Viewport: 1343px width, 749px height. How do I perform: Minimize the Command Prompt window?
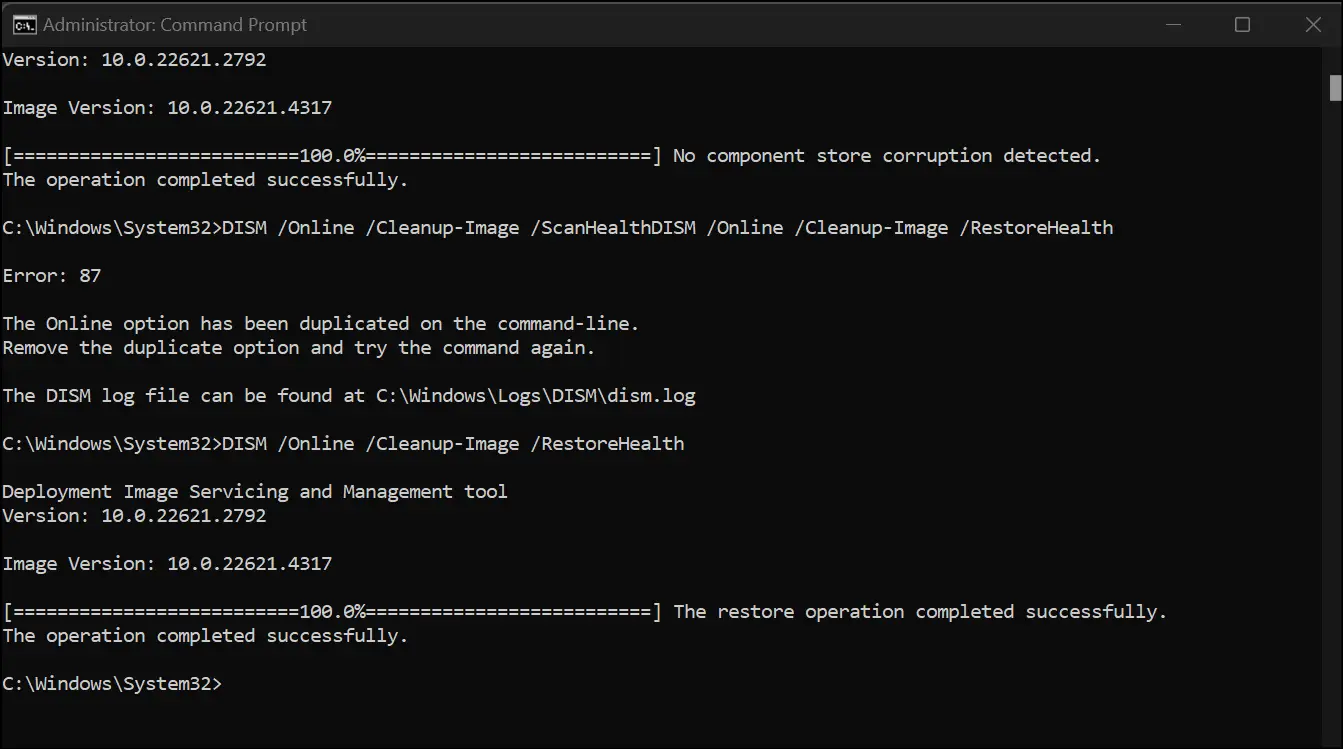point(1174,24)
